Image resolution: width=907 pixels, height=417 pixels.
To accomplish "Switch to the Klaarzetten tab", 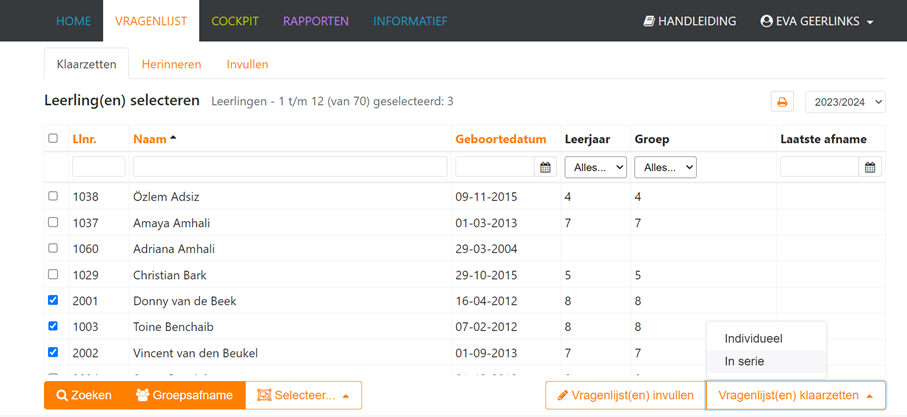I will click(86, 64).
